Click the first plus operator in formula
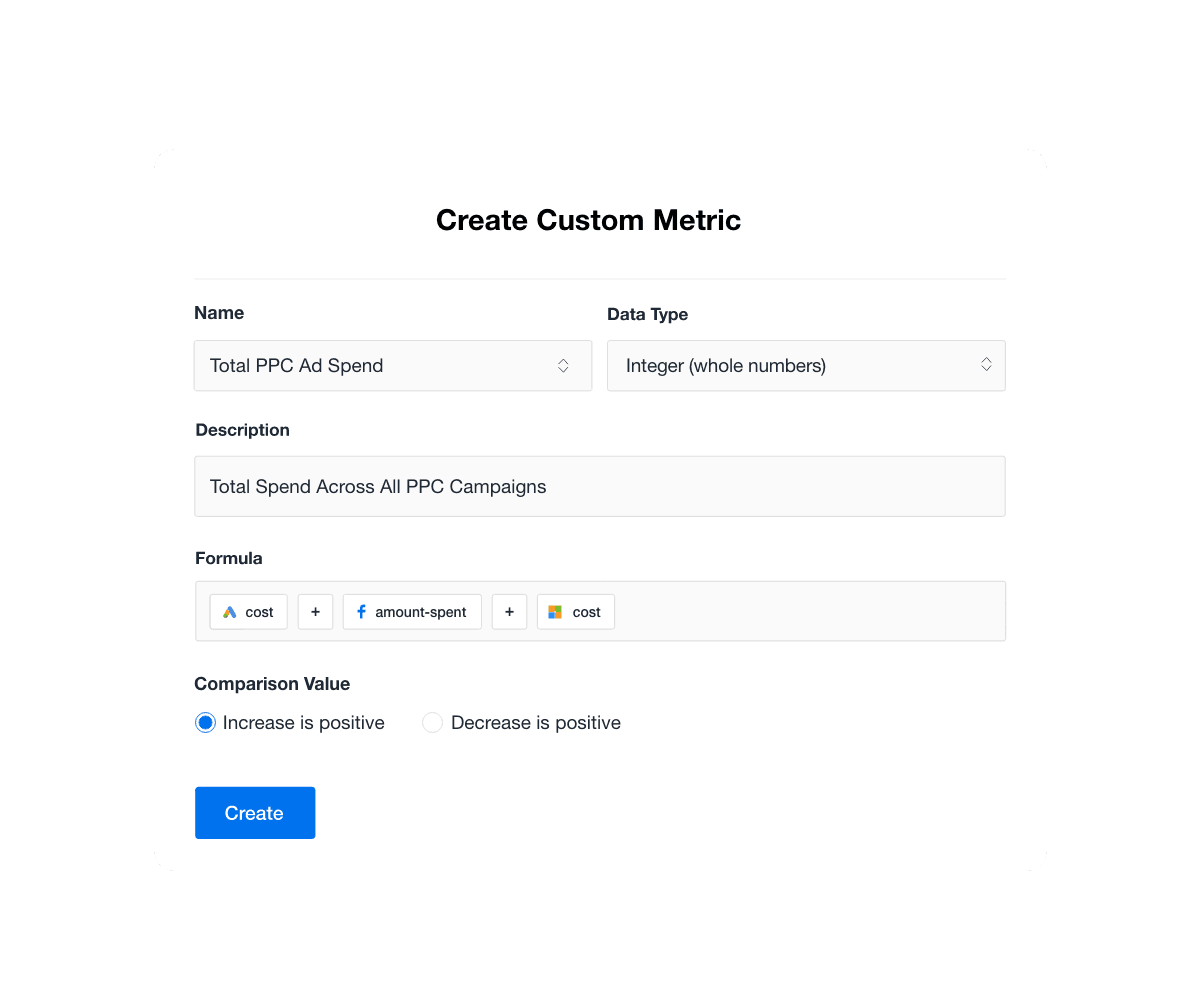The width and height of the screenshot is (1200, 1000). (x=315, y=612)
